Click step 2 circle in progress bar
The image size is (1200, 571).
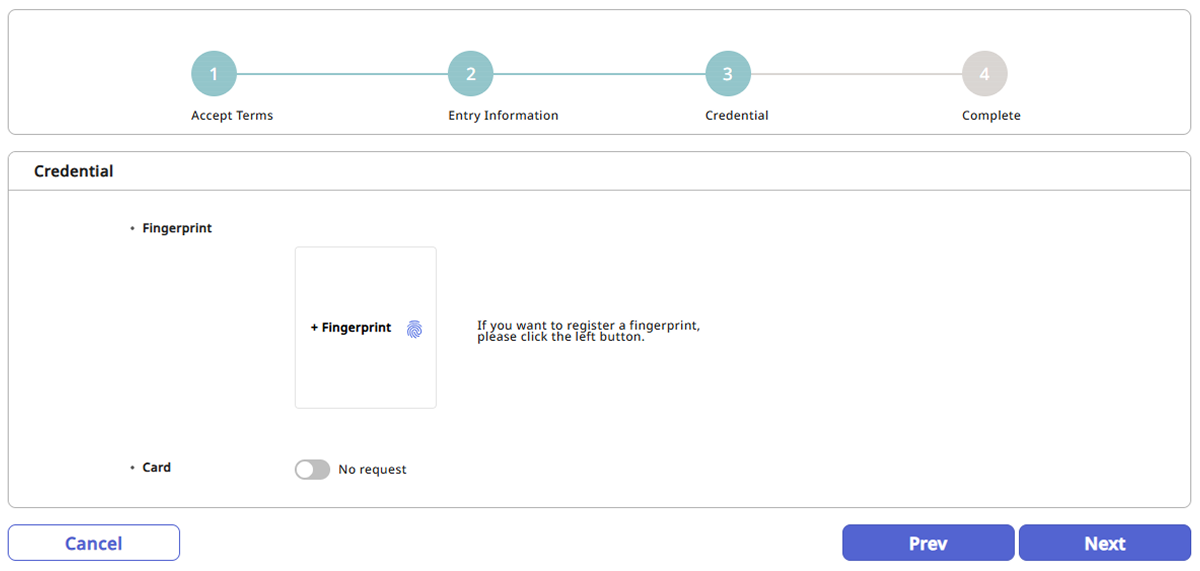(x=471, y=74)
